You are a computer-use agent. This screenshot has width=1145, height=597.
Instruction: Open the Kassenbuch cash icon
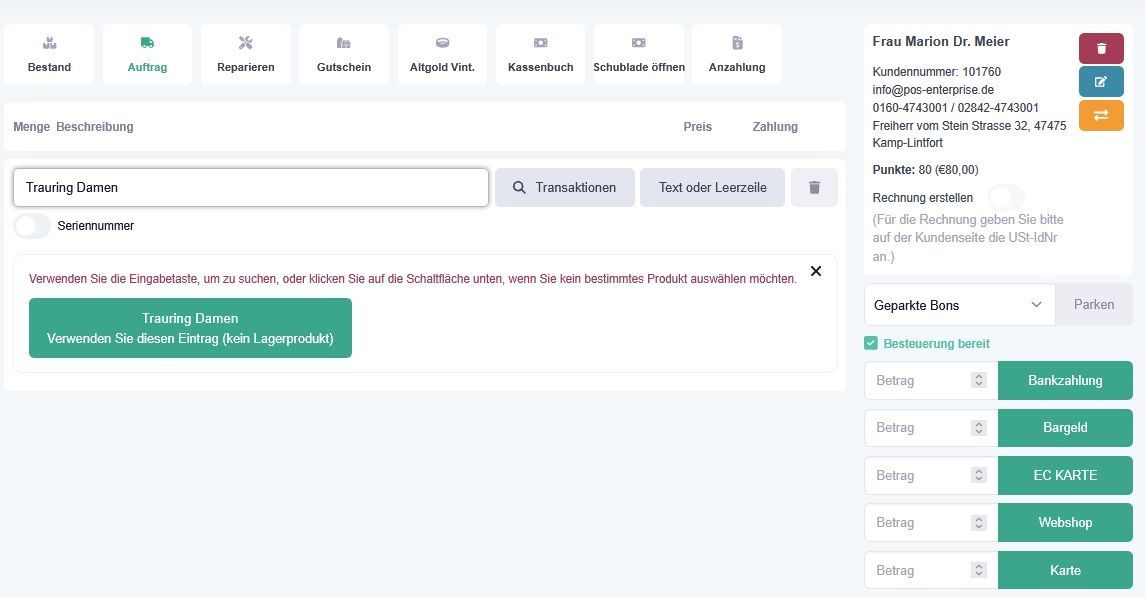[540, 43]
